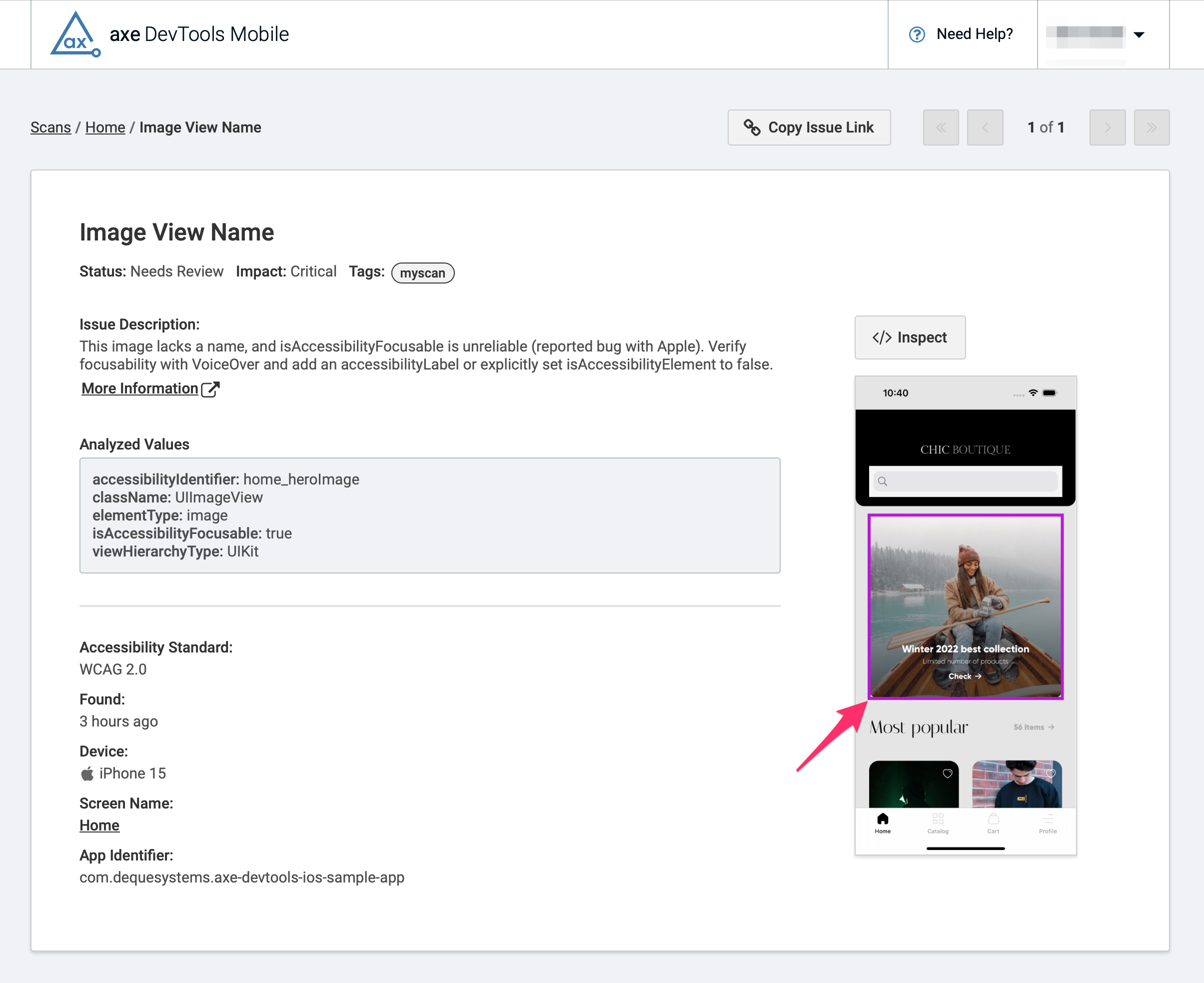Select the Home tab in phone navigation
1204x983 pixels.
[883, 819]
